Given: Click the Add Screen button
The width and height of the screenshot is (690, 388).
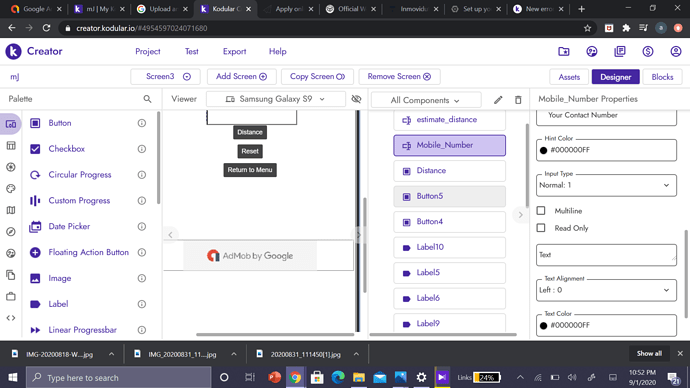Looking at the screenshot, I should point(242,77).
